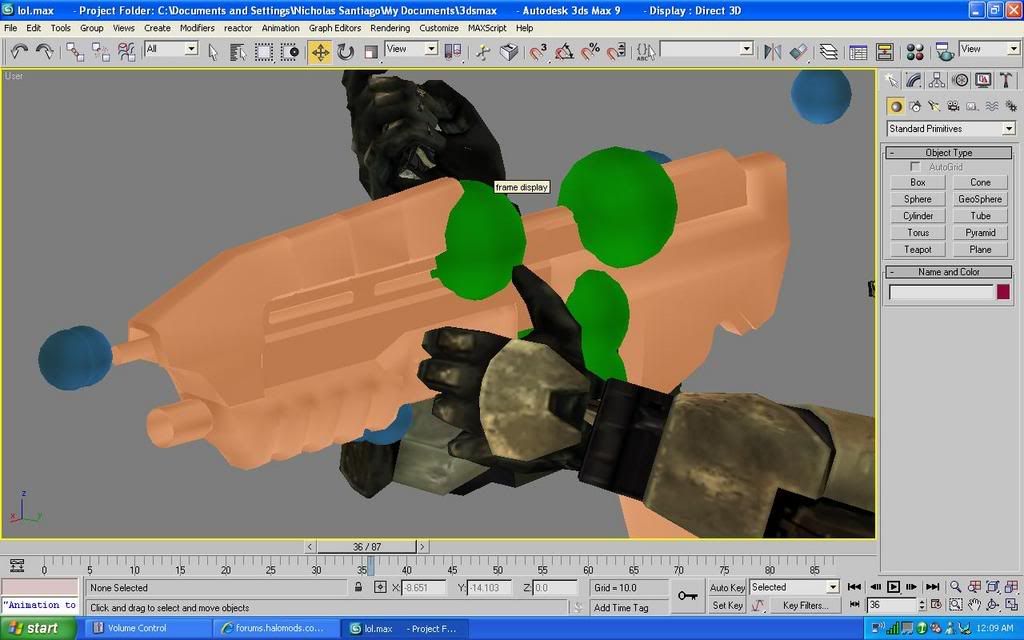
Task: Open the Animation menu
Action: (280, 28)
